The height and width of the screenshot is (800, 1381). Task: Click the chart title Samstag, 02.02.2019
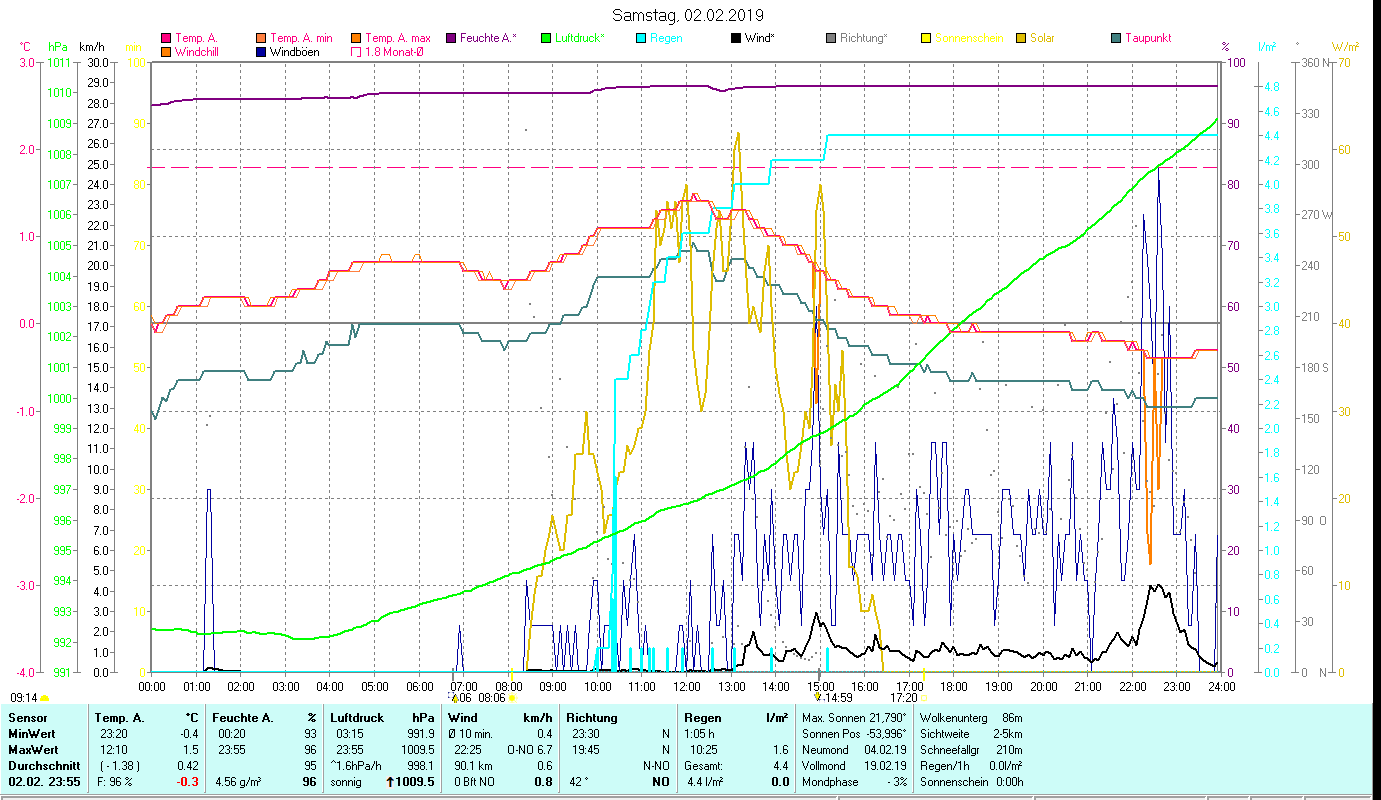[688, 15]
